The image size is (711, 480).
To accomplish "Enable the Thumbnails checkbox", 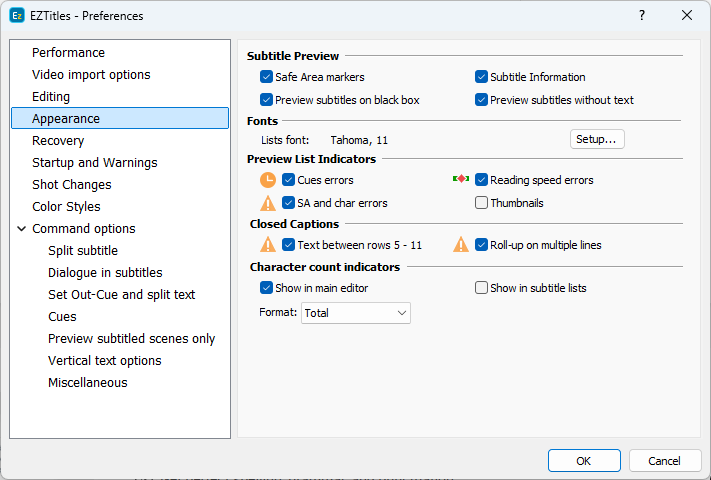I will point(482,203).
